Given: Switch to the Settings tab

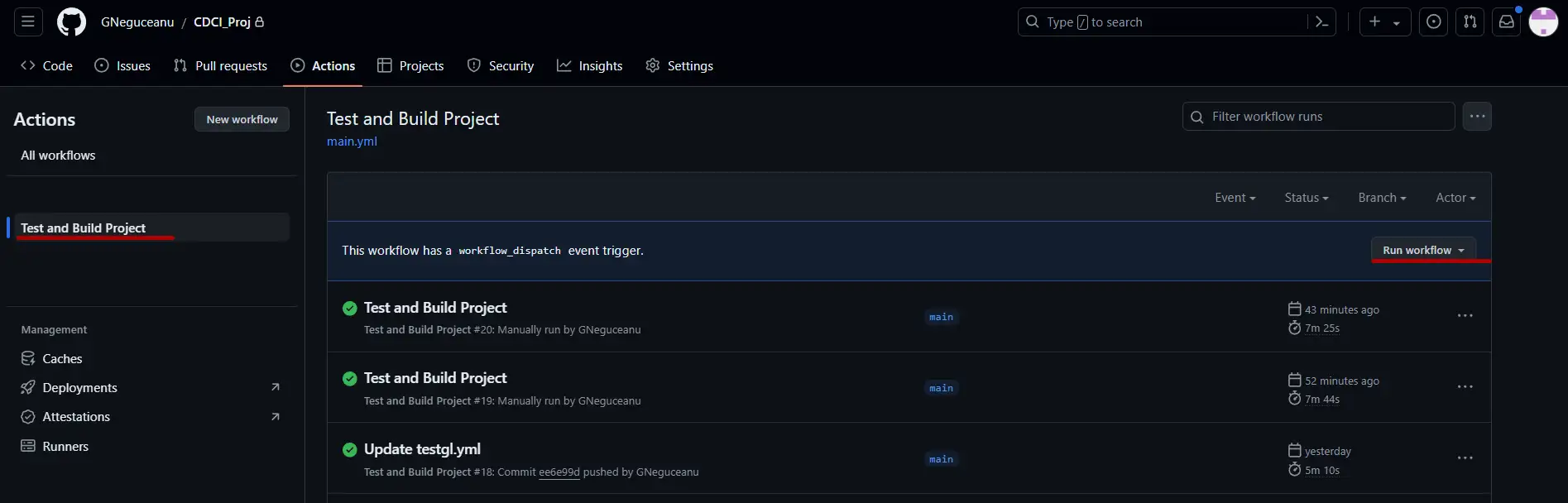Looking at the screenshot, I should [x=679, y=66].
